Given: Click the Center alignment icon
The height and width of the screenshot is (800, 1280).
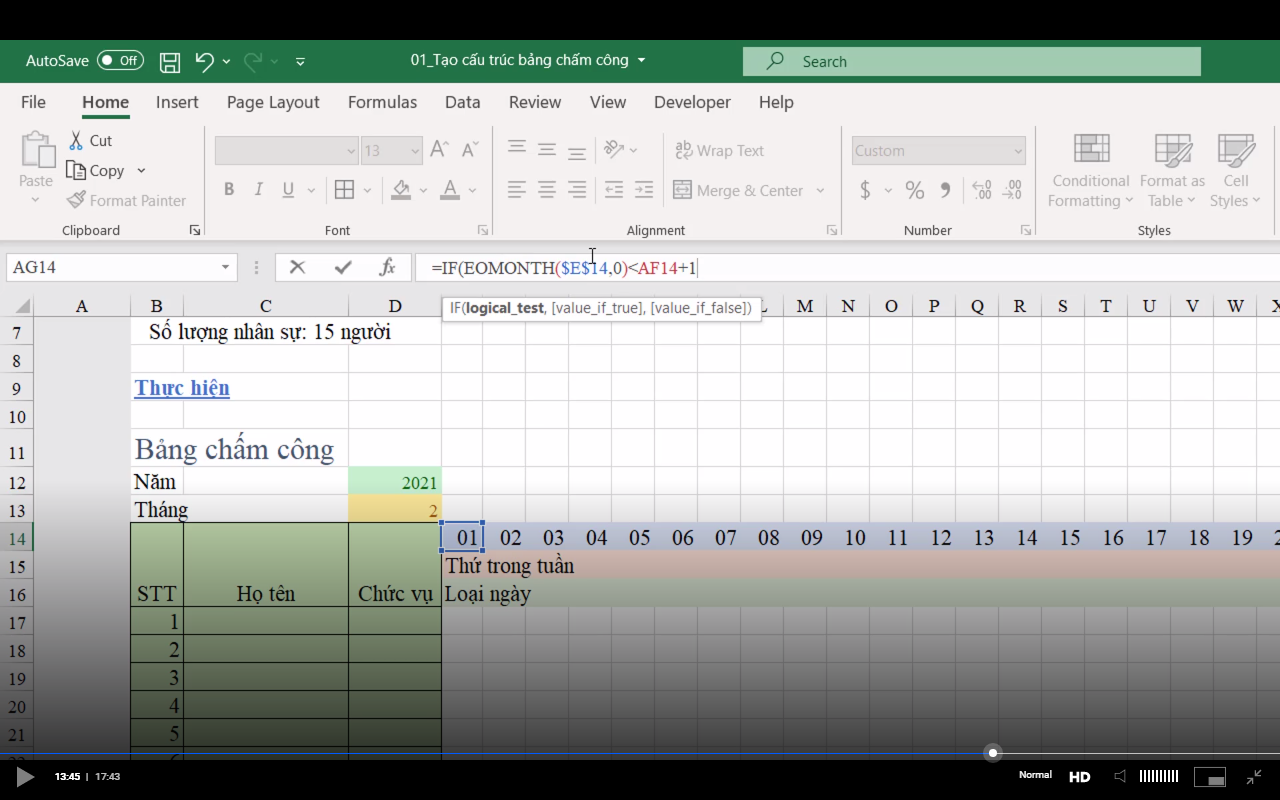Looking at the screenshot, I should [547, 189].
